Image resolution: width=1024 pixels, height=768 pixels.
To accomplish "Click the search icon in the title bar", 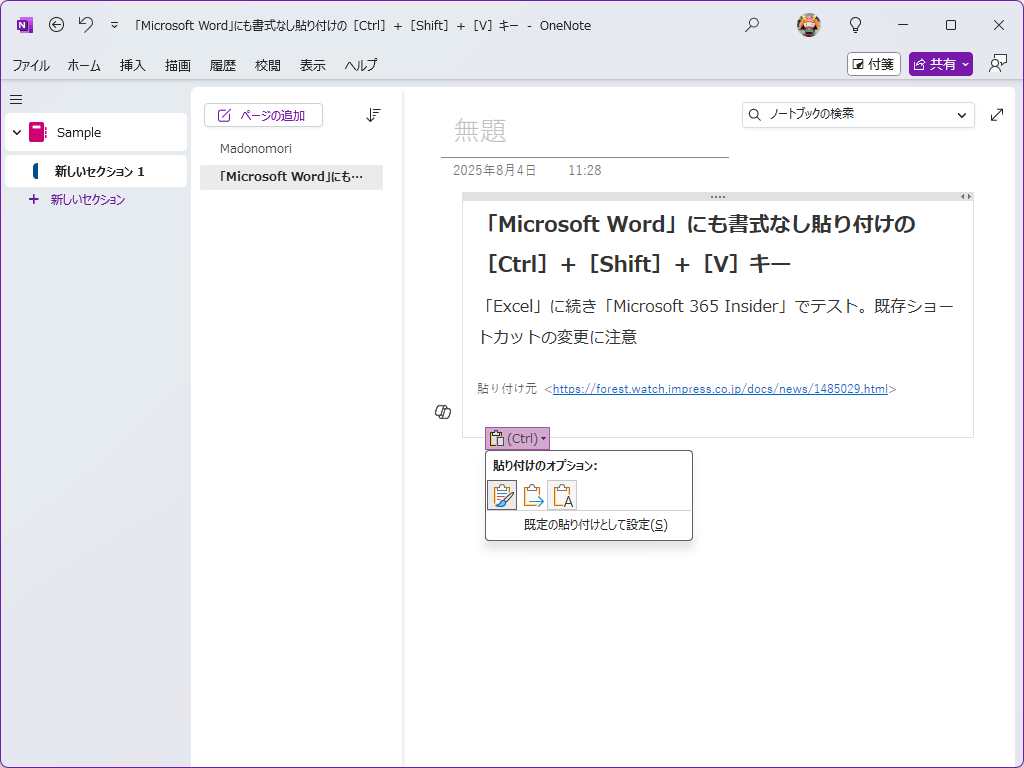I will pos(751,25).
